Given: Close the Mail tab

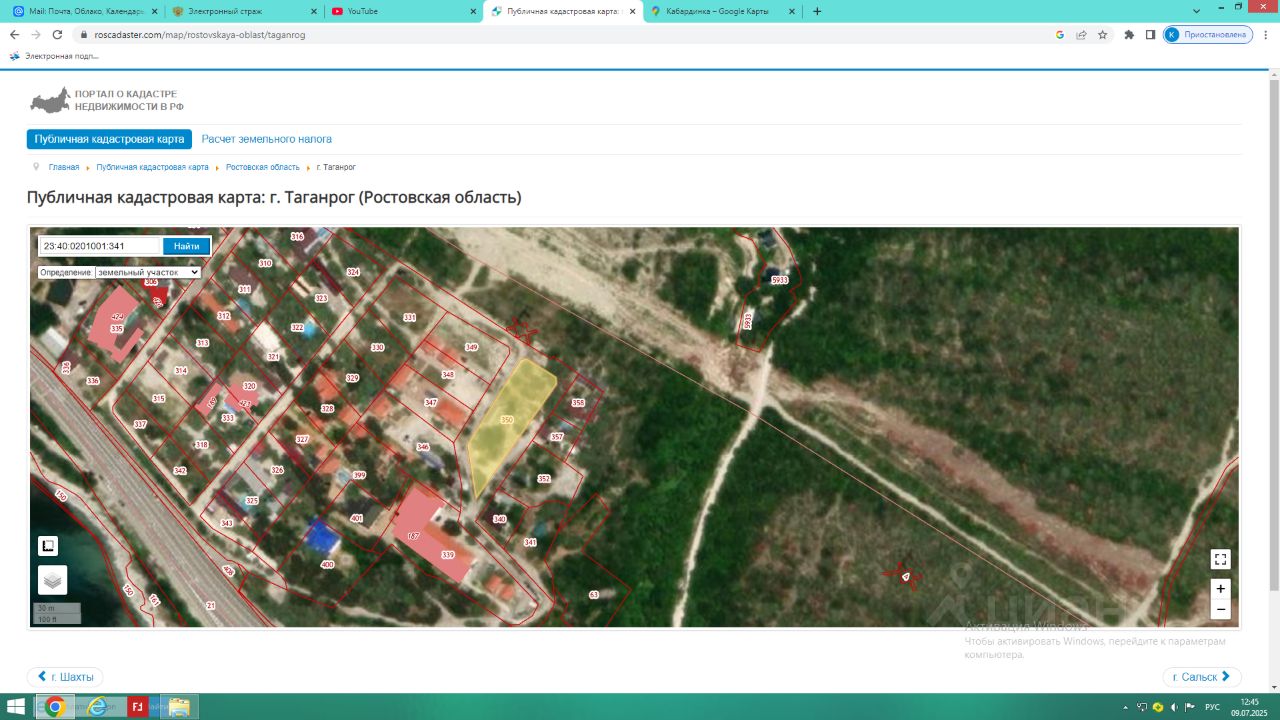Looking at the screenshot, I should 153,11.
